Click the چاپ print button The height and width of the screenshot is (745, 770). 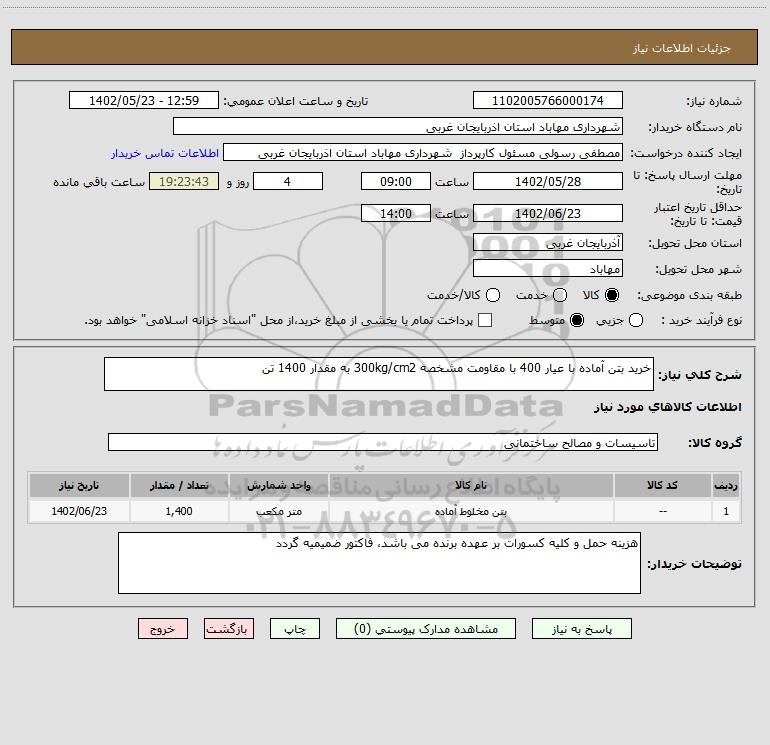click(295, 629)
